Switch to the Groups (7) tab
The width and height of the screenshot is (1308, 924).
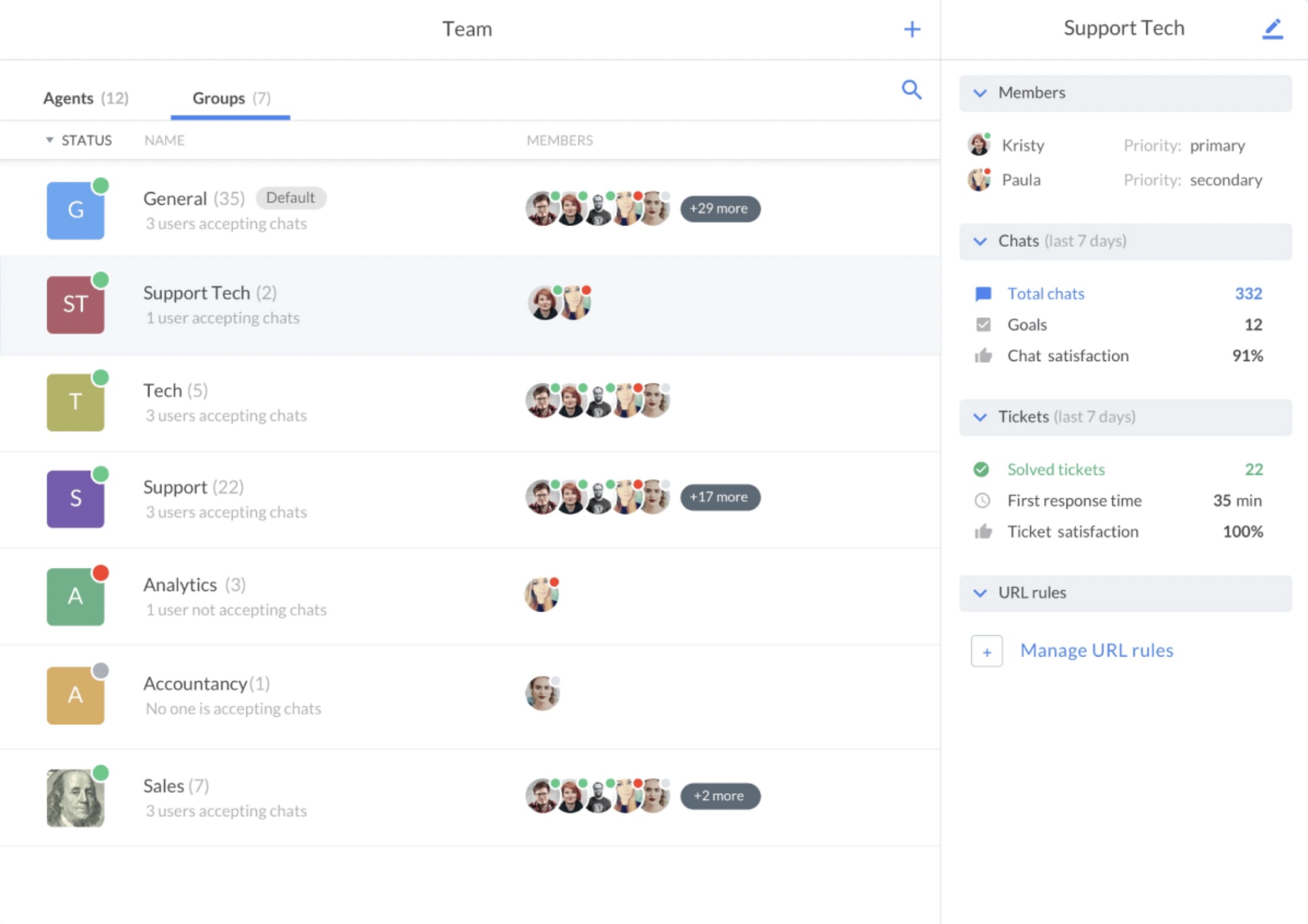(x=231, y=98)
